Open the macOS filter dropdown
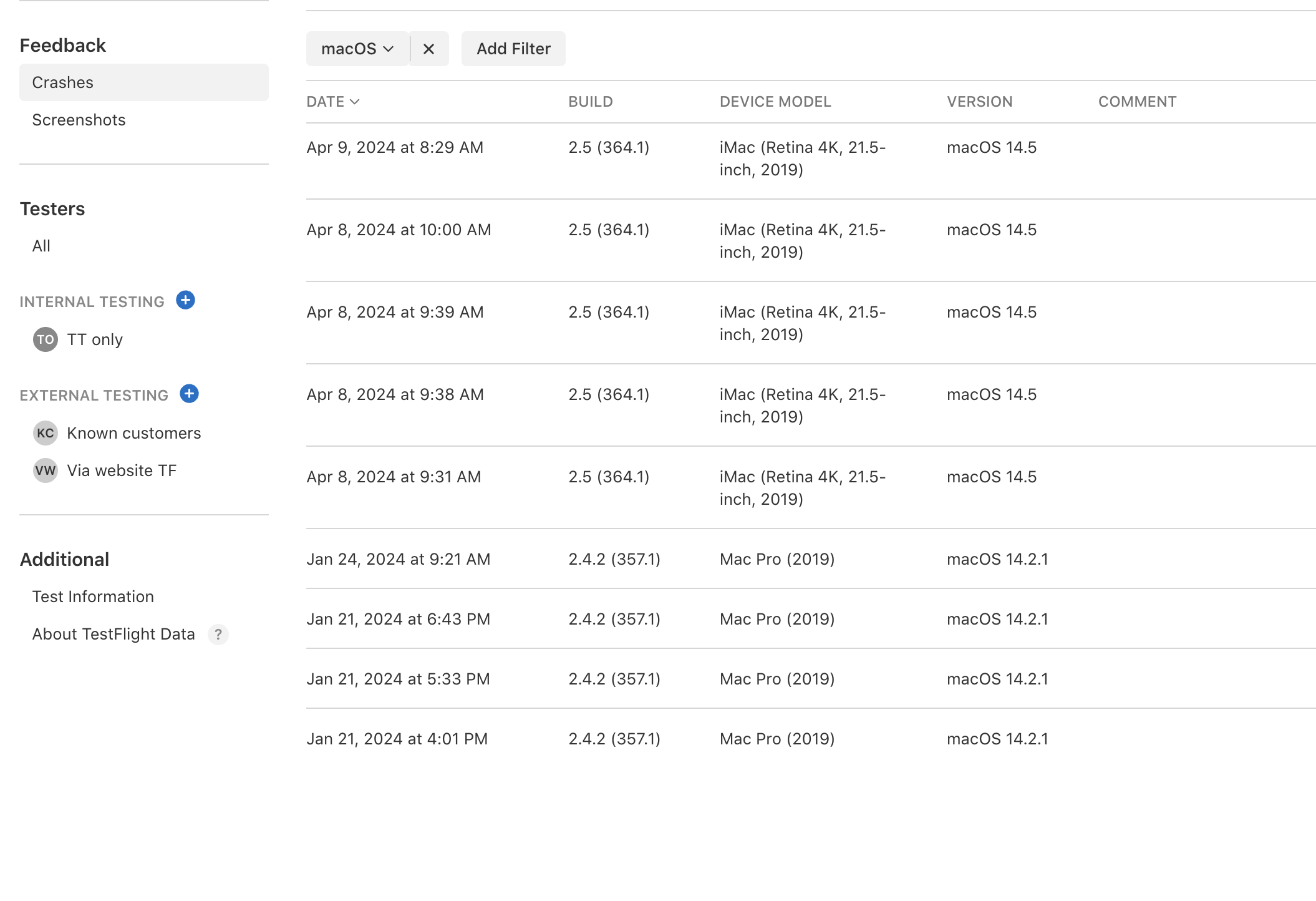The width and height of the screenshot is (1316, 901). (357, 49)
